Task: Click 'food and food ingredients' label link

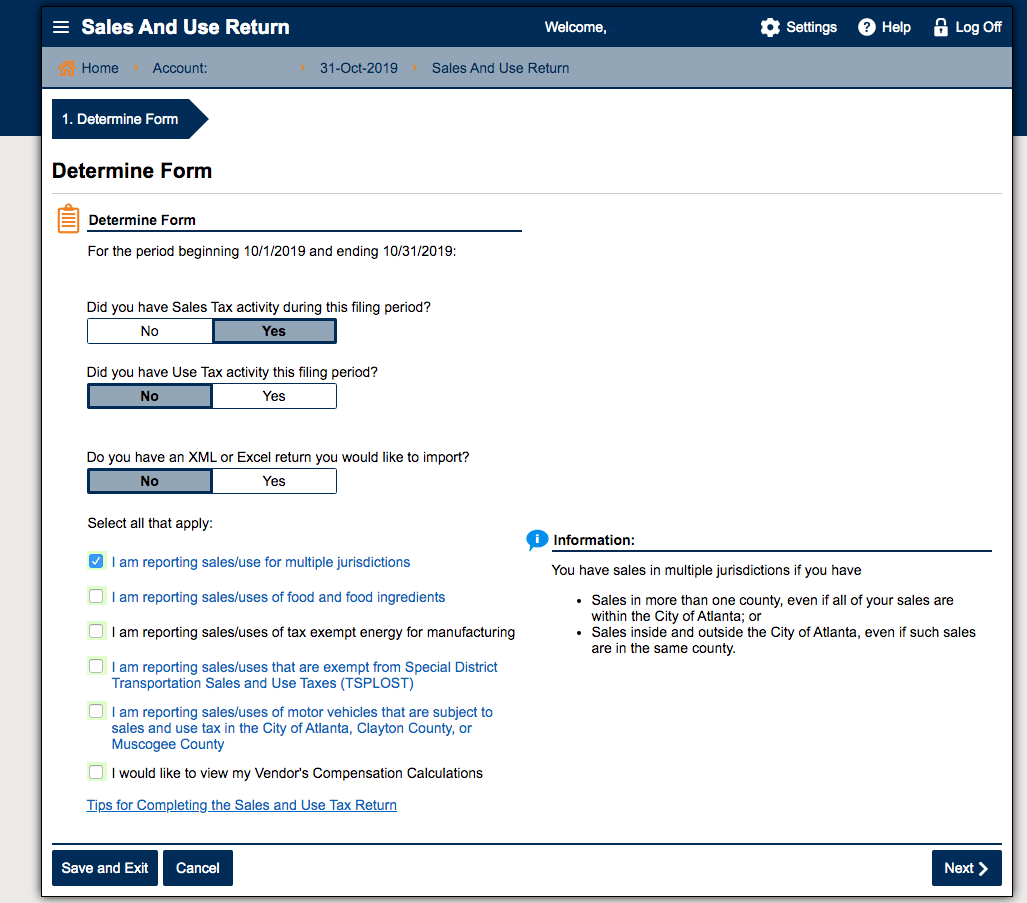Action: click(278, 597)
